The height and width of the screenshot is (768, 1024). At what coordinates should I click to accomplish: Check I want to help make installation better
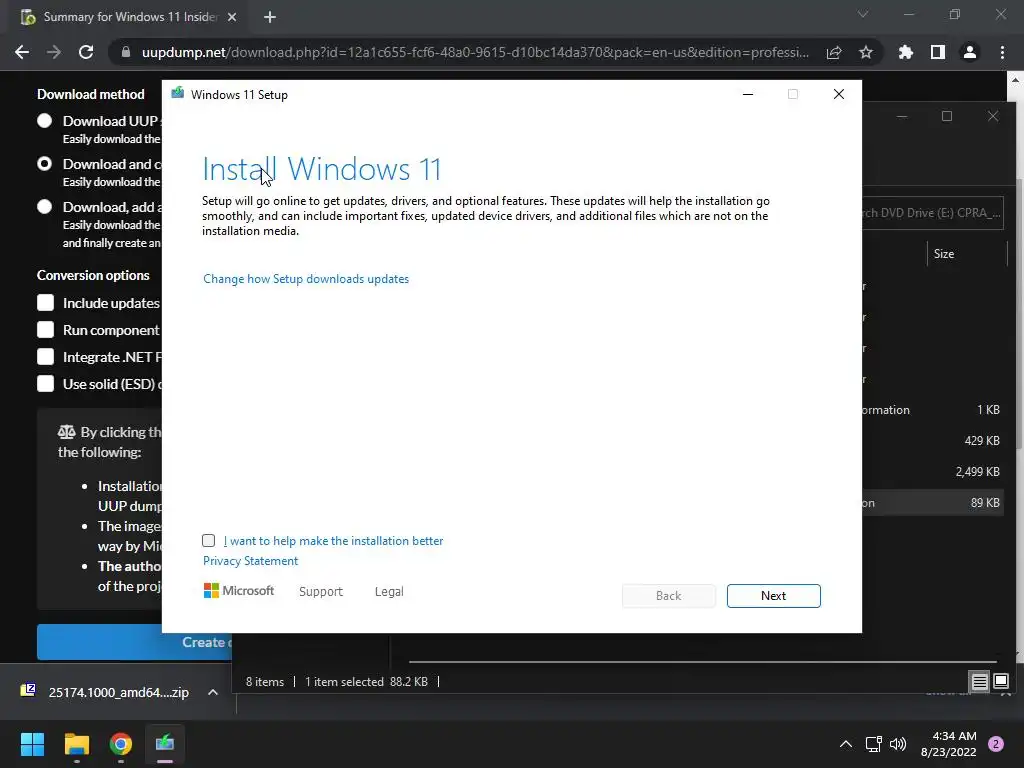point(208,540)
